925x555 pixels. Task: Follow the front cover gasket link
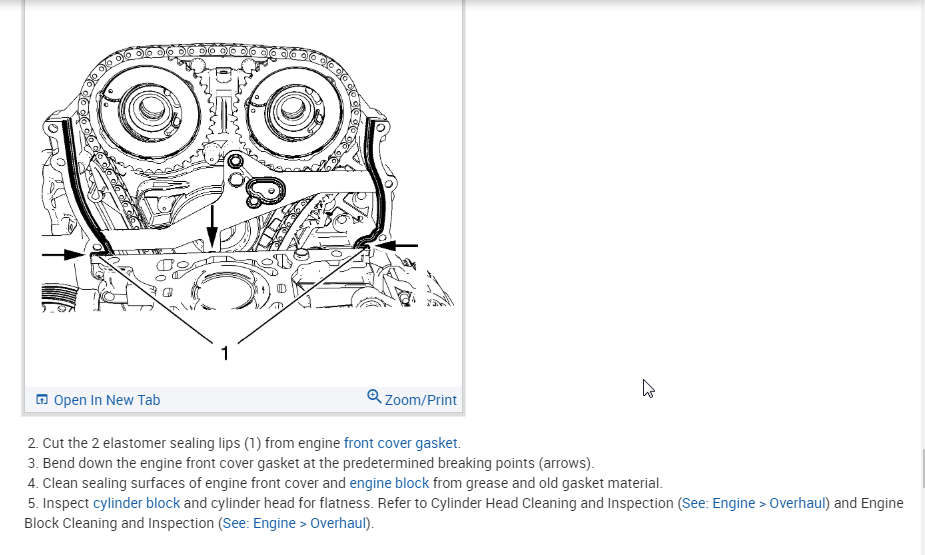[x=401, y=443]
